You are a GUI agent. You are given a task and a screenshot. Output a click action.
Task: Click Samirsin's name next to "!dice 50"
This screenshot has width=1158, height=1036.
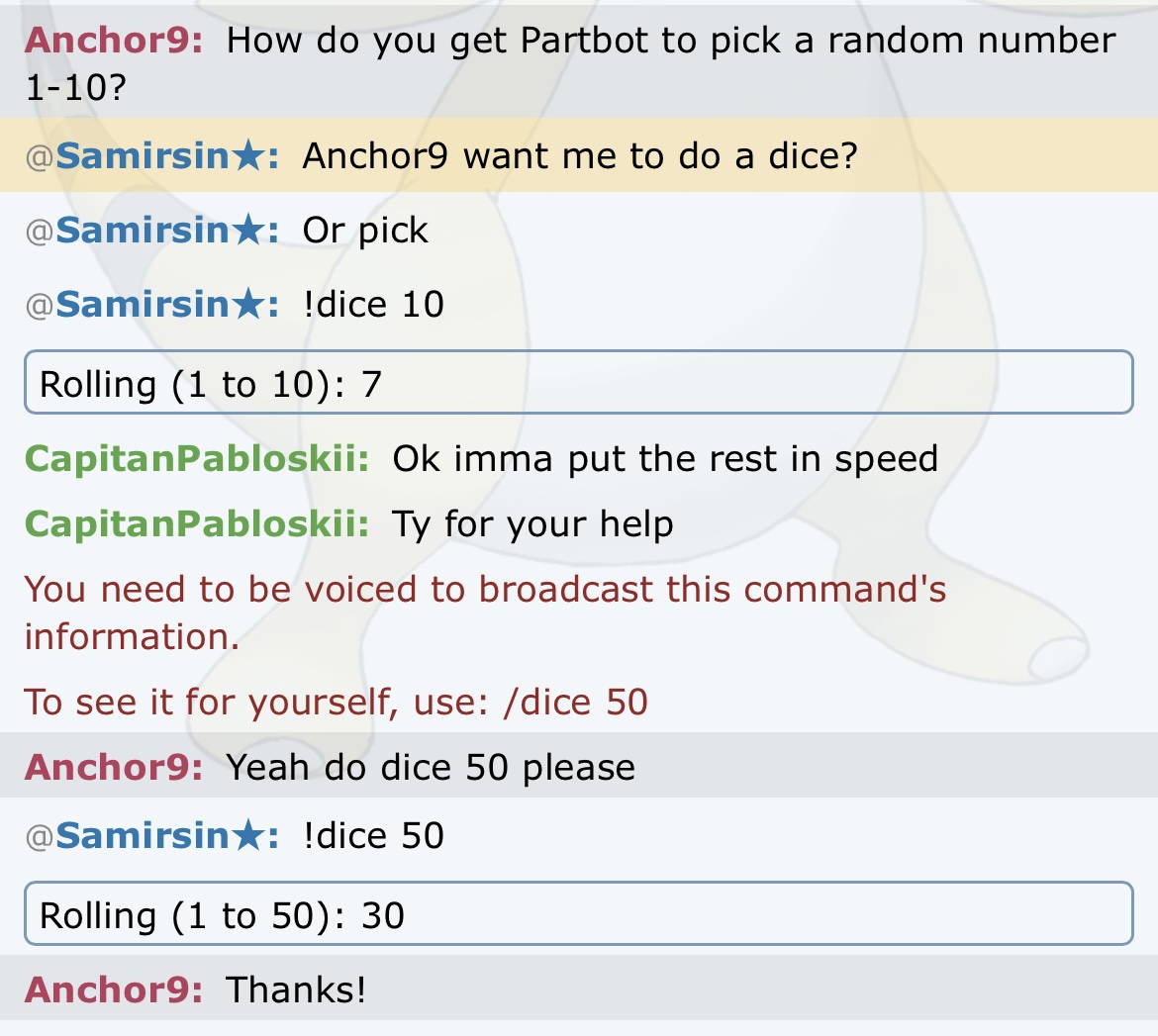click(143, 835)
